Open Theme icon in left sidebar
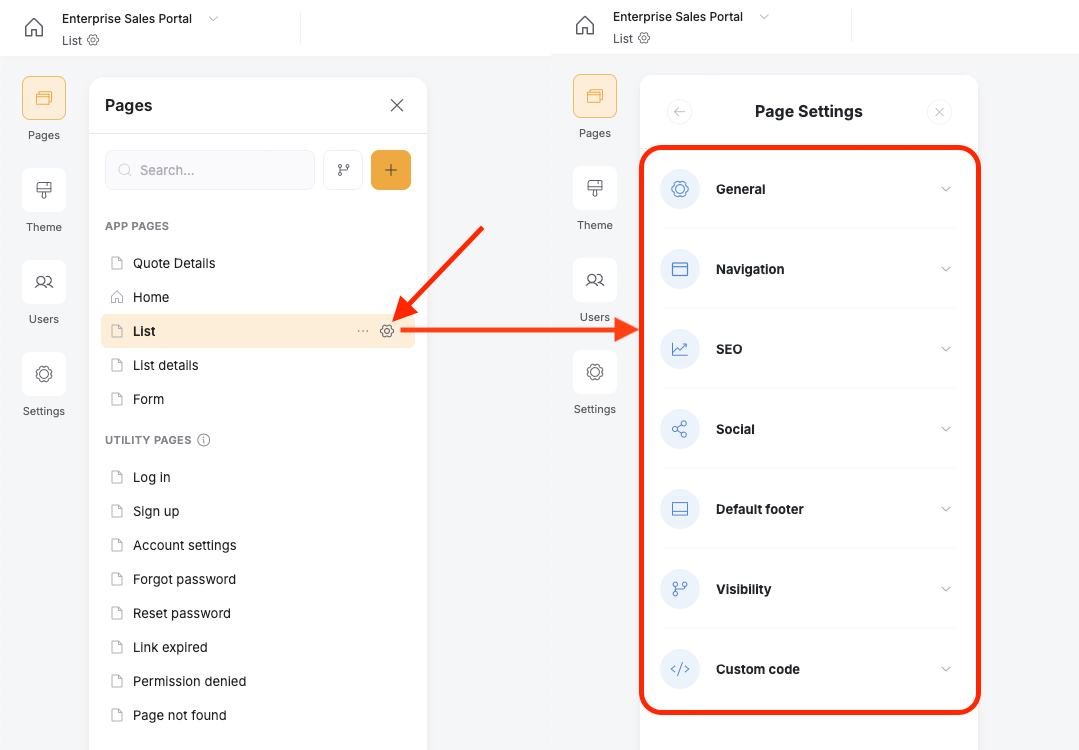1079x750 pixels. 44,190
